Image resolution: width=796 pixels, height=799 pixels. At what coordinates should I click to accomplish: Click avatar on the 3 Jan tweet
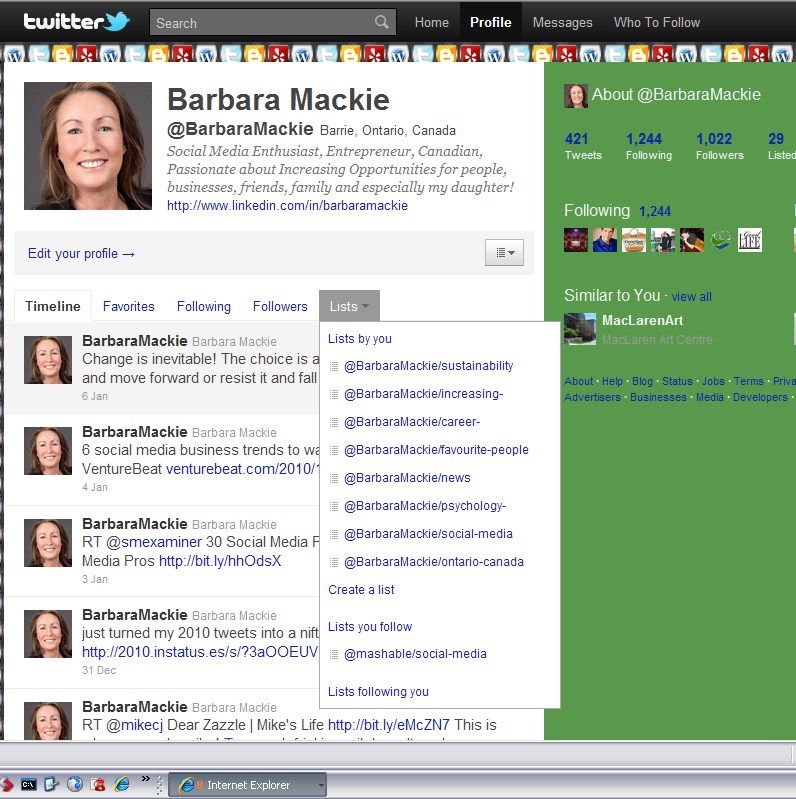click(48, 543)
